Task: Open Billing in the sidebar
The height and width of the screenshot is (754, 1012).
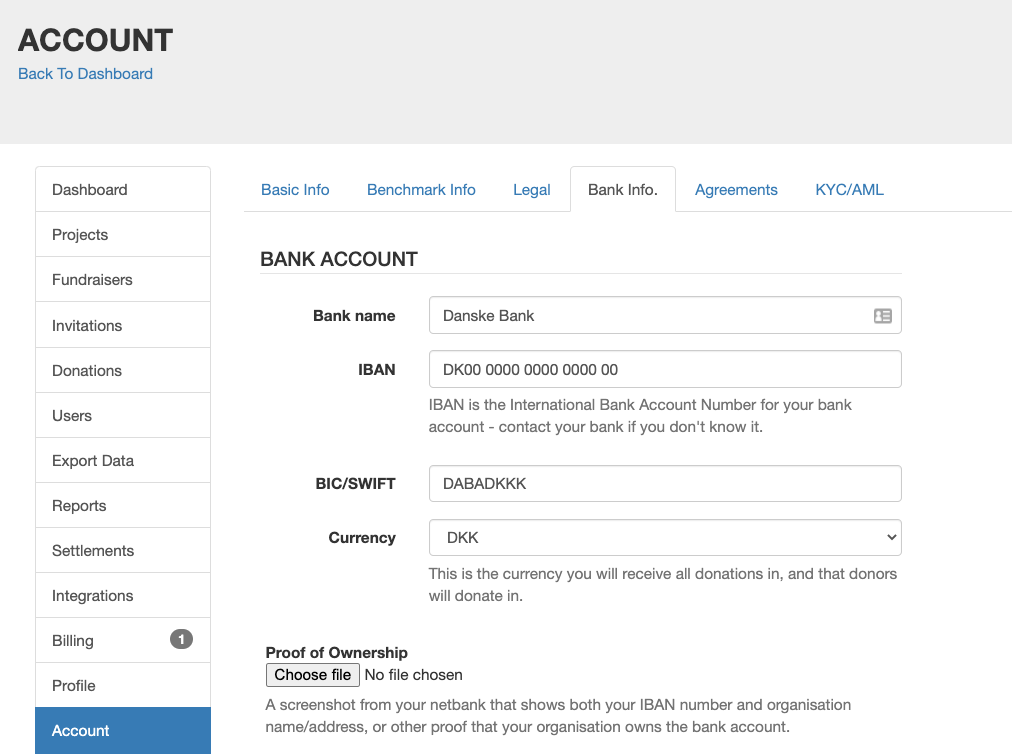Action: 123,640
